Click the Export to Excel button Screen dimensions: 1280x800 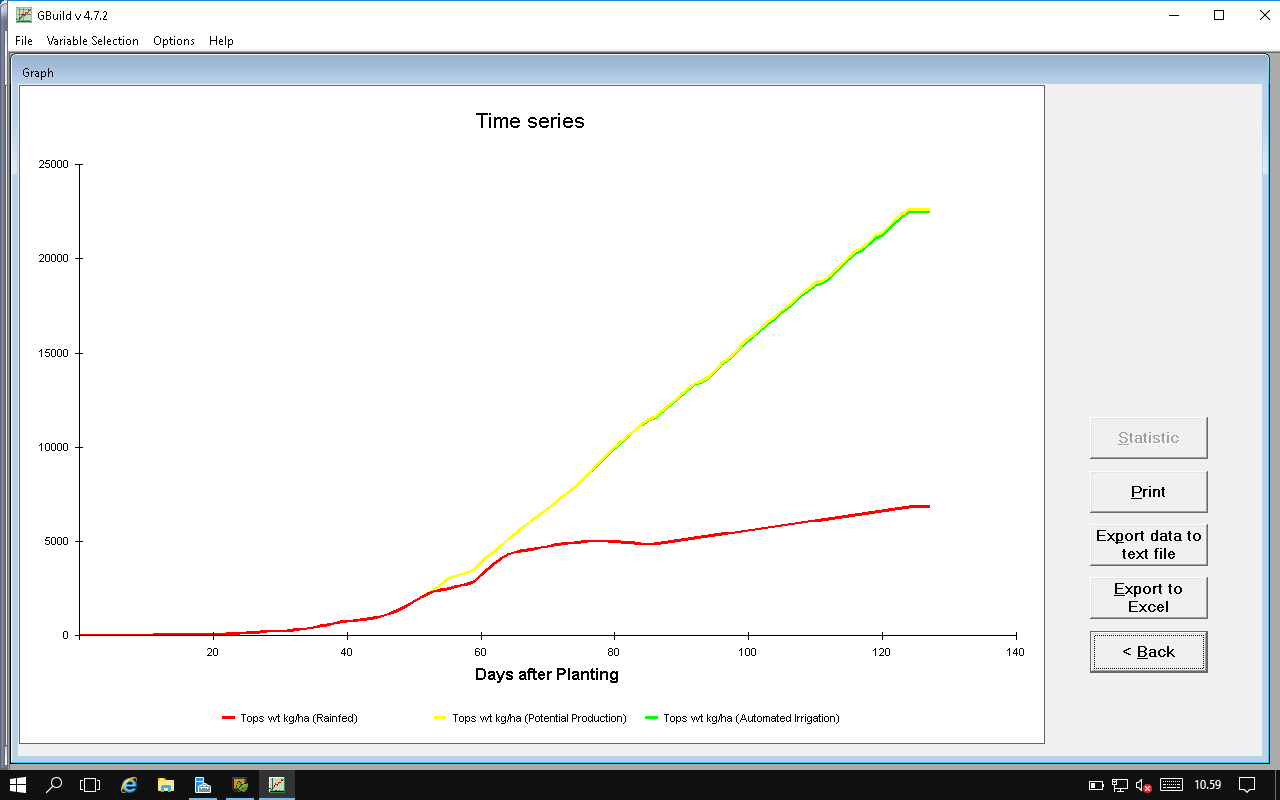(1148, 598)
